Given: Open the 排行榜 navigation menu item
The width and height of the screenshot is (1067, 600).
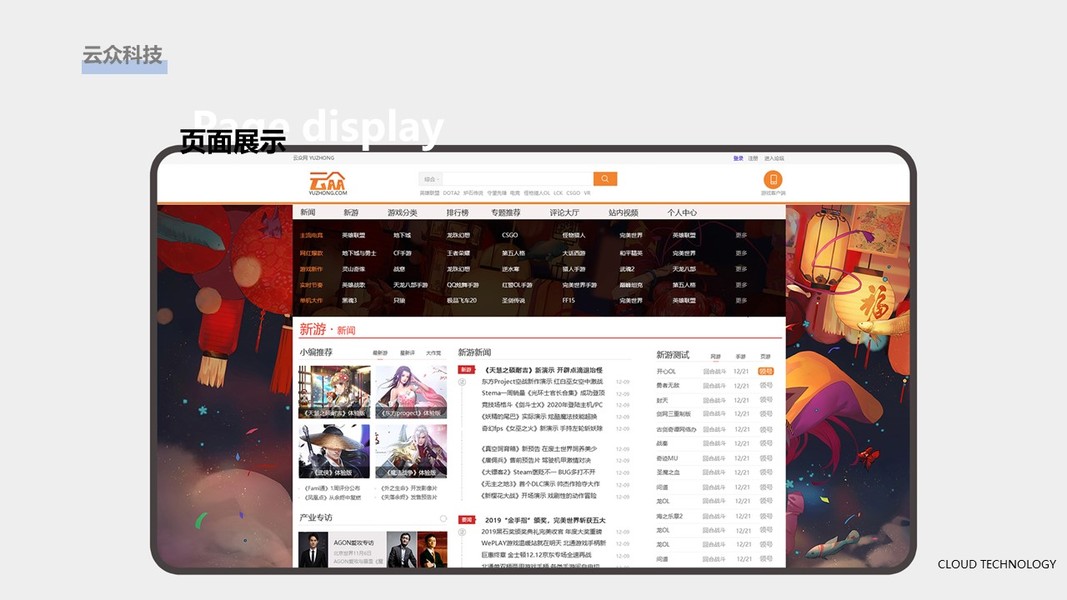Looking at the screenshot, I should pyautogui.click(x=457, y=212).
